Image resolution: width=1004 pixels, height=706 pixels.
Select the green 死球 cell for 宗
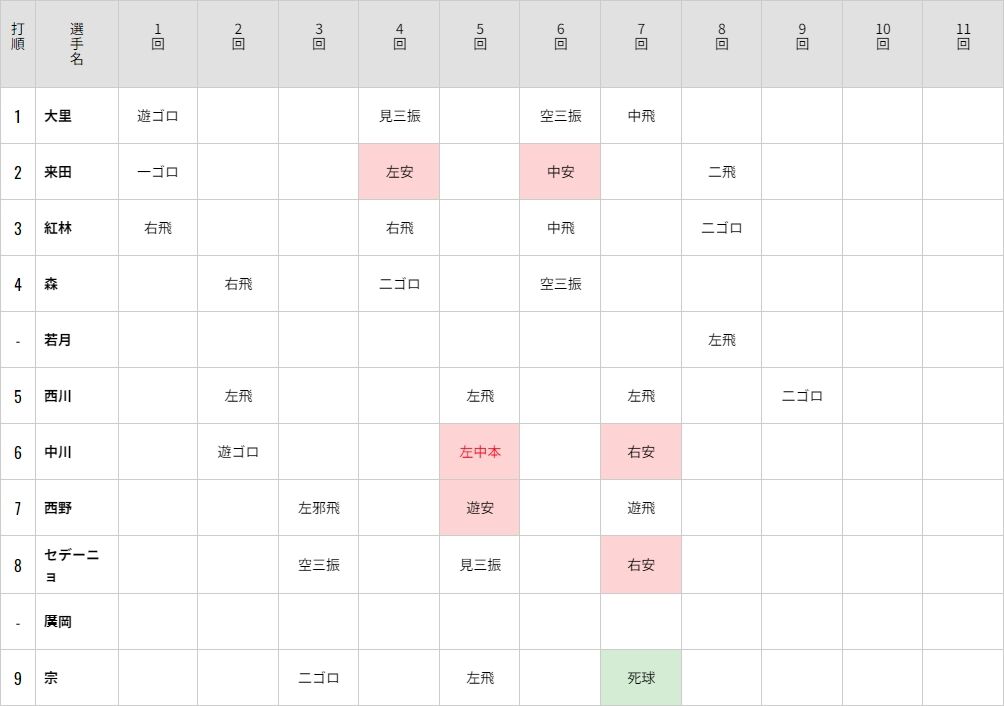point(641,678)
